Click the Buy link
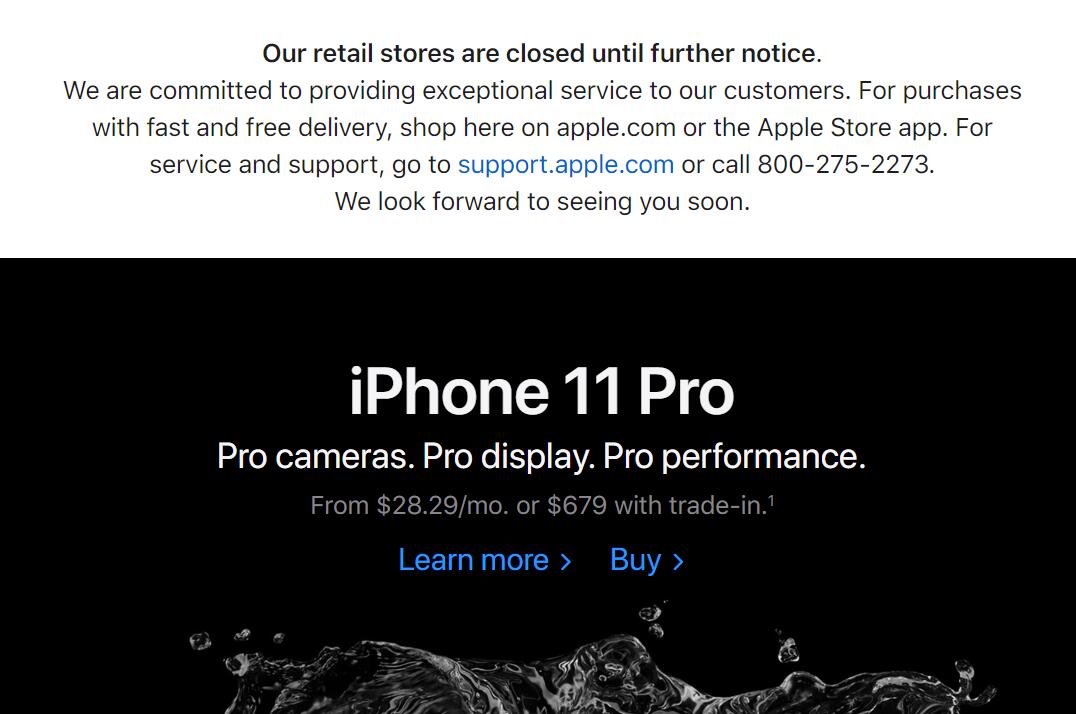The image size is (1076, 714). (x=646, y=560)
